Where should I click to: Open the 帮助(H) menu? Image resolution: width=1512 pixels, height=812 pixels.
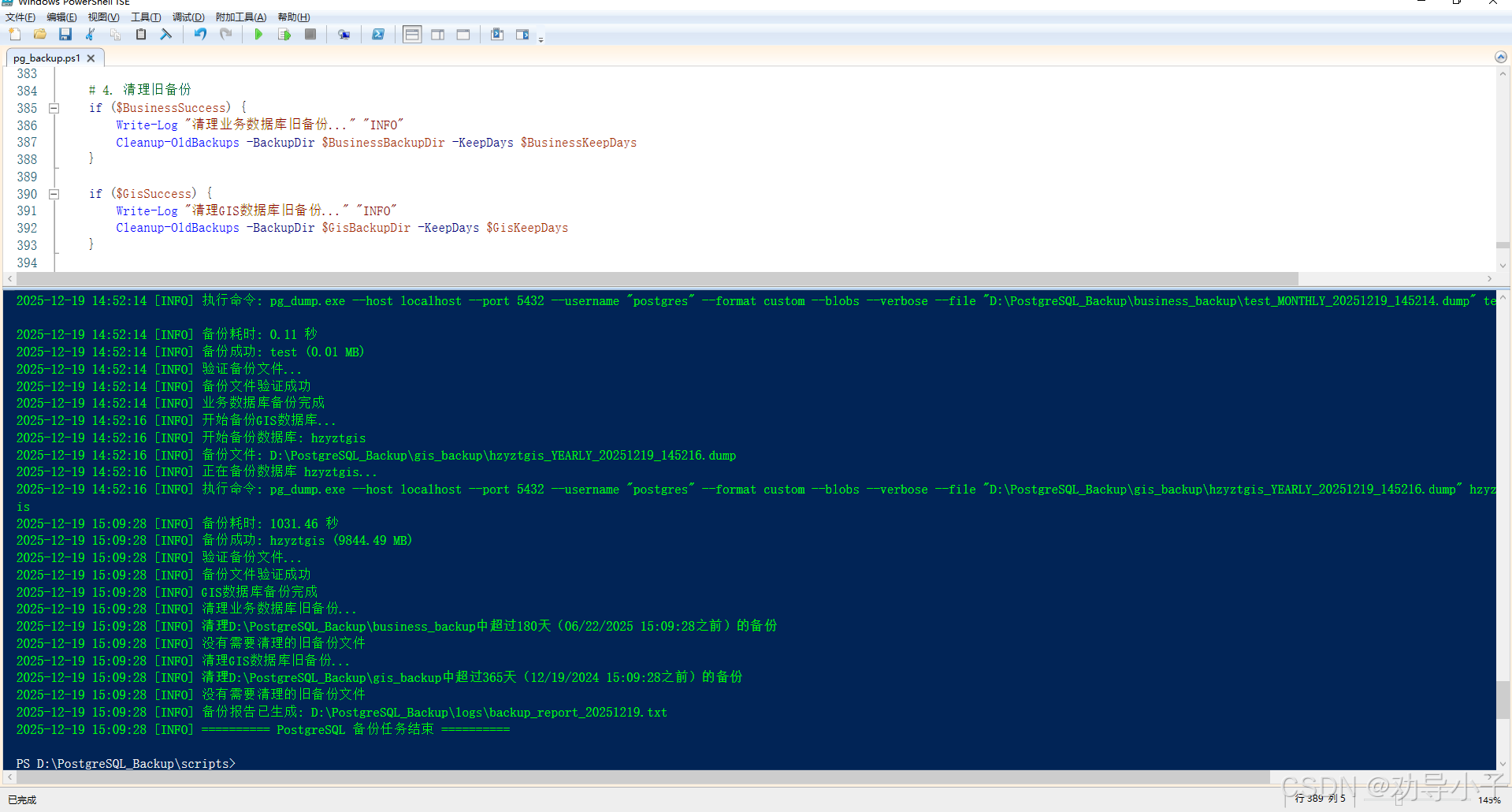point(294,17)
